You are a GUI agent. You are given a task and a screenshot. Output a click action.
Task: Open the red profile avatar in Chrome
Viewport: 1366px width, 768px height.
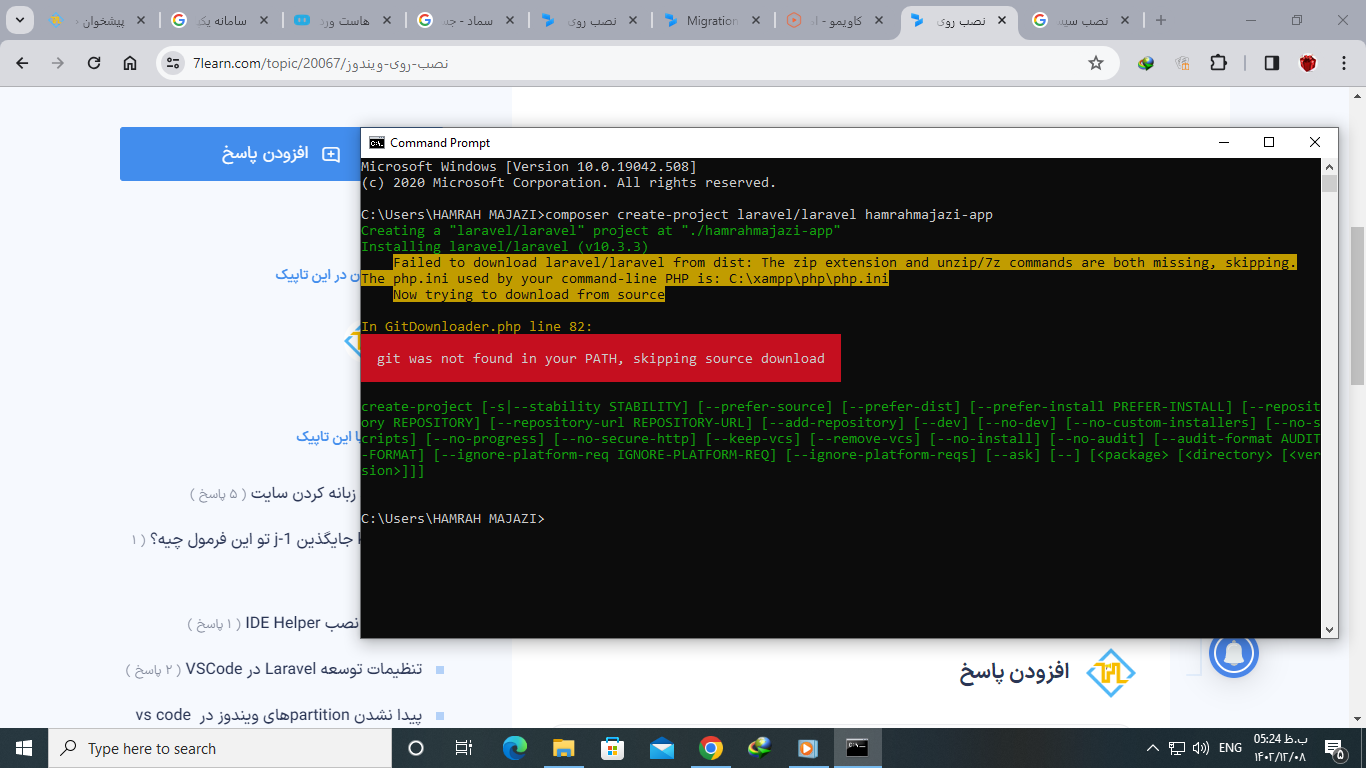pyautogui.click(x=1308, y=63)
